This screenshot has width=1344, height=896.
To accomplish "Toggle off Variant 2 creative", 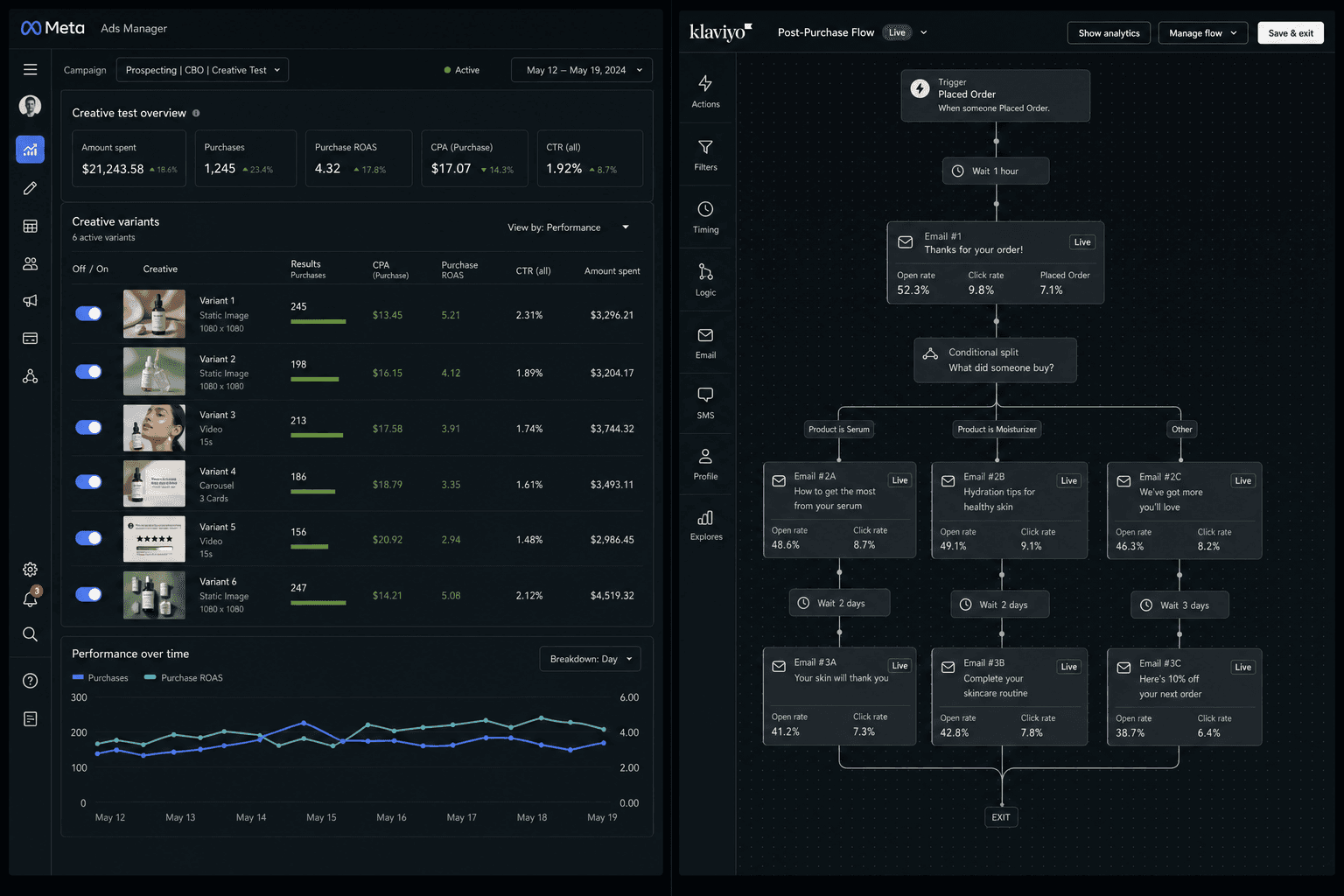I will pos(88,372).
